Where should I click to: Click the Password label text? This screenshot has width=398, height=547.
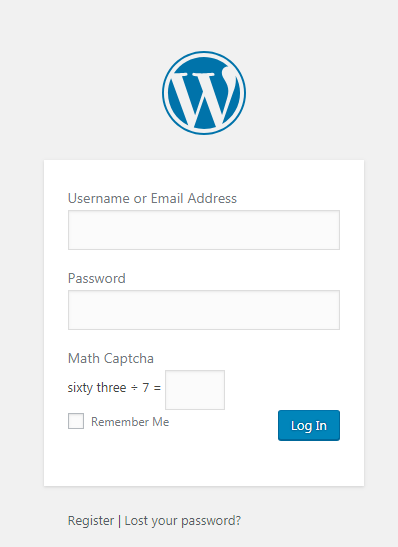click(97, 278)
